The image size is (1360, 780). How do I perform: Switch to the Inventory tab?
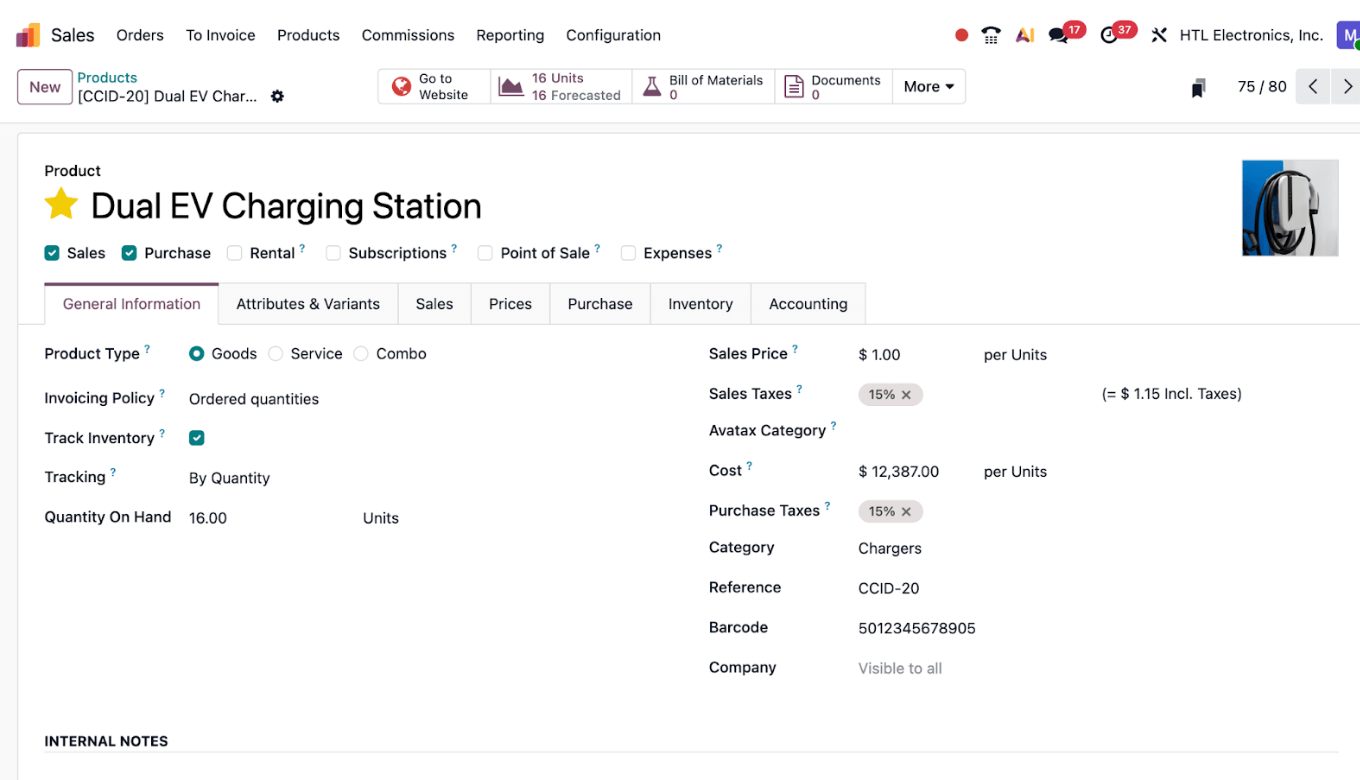700,303
